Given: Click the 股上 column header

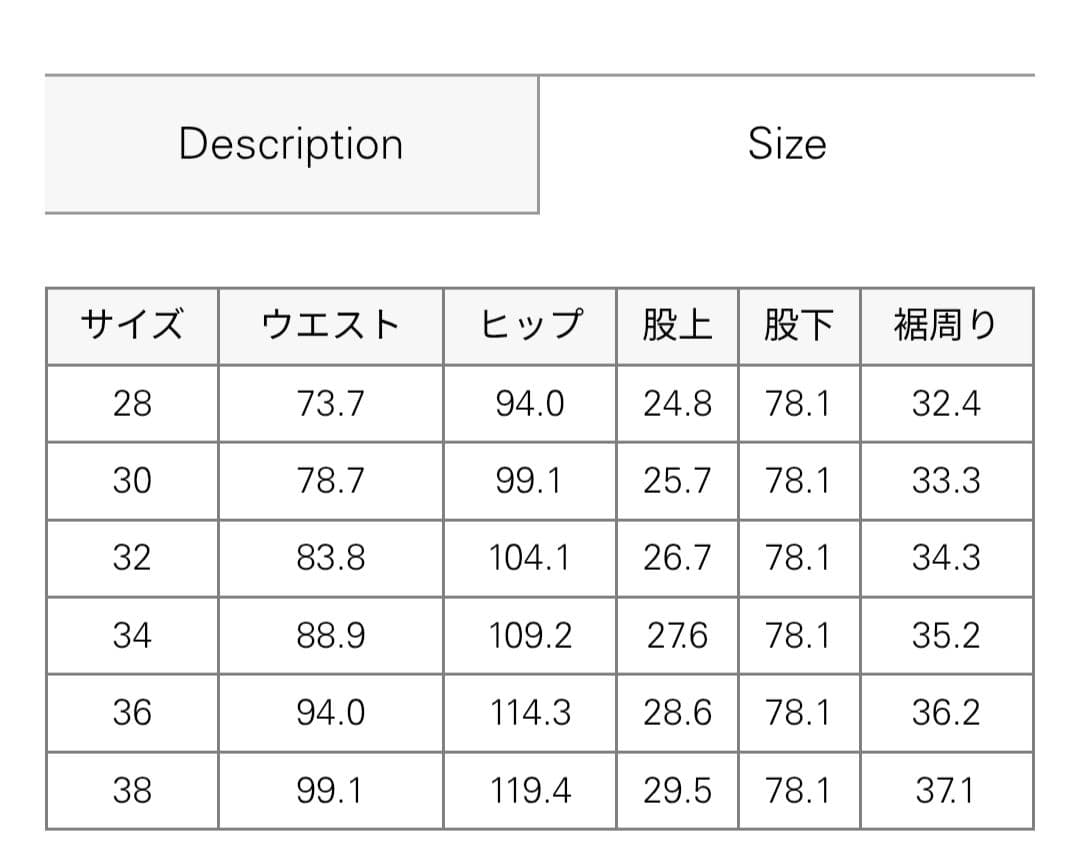Looking at the screenshot, I should coord(677,324).
